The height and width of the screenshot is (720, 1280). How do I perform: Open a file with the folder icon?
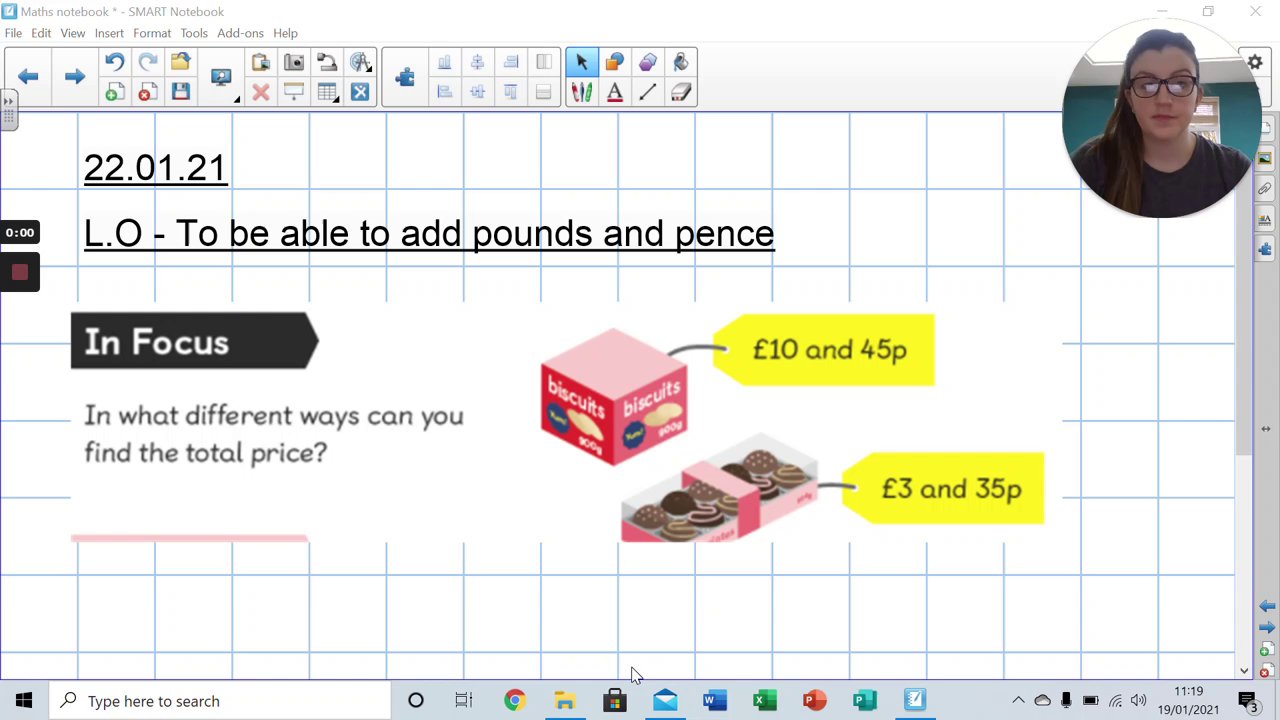click(180, 62)
